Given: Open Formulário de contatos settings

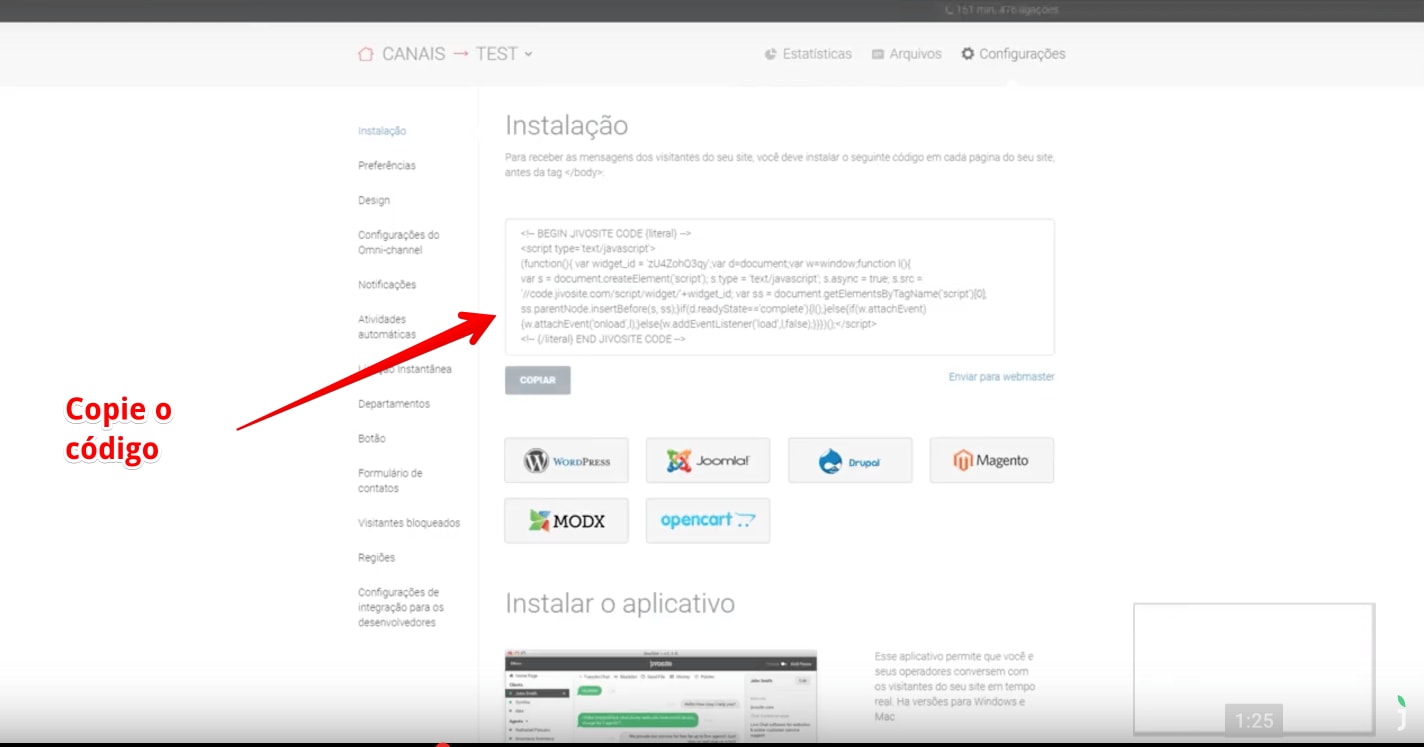Looking at the screenshot, I should click(391, 481).
